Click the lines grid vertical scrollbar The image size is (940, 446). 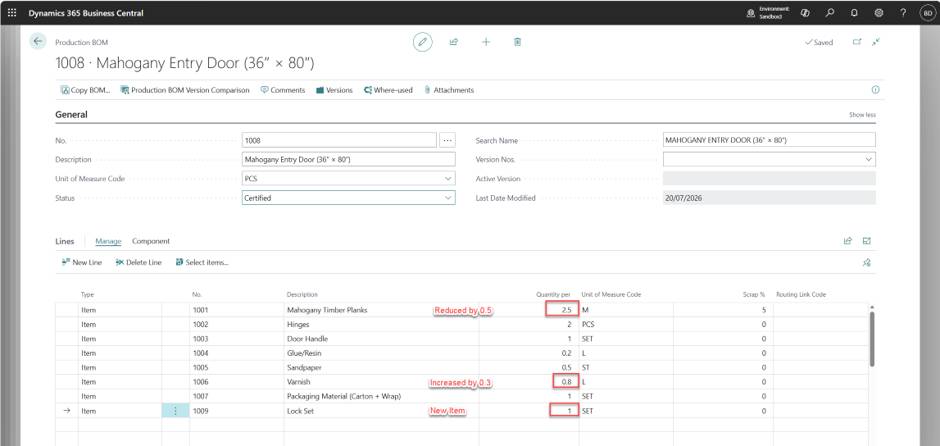pyautogui.click(x=872, y=339)
